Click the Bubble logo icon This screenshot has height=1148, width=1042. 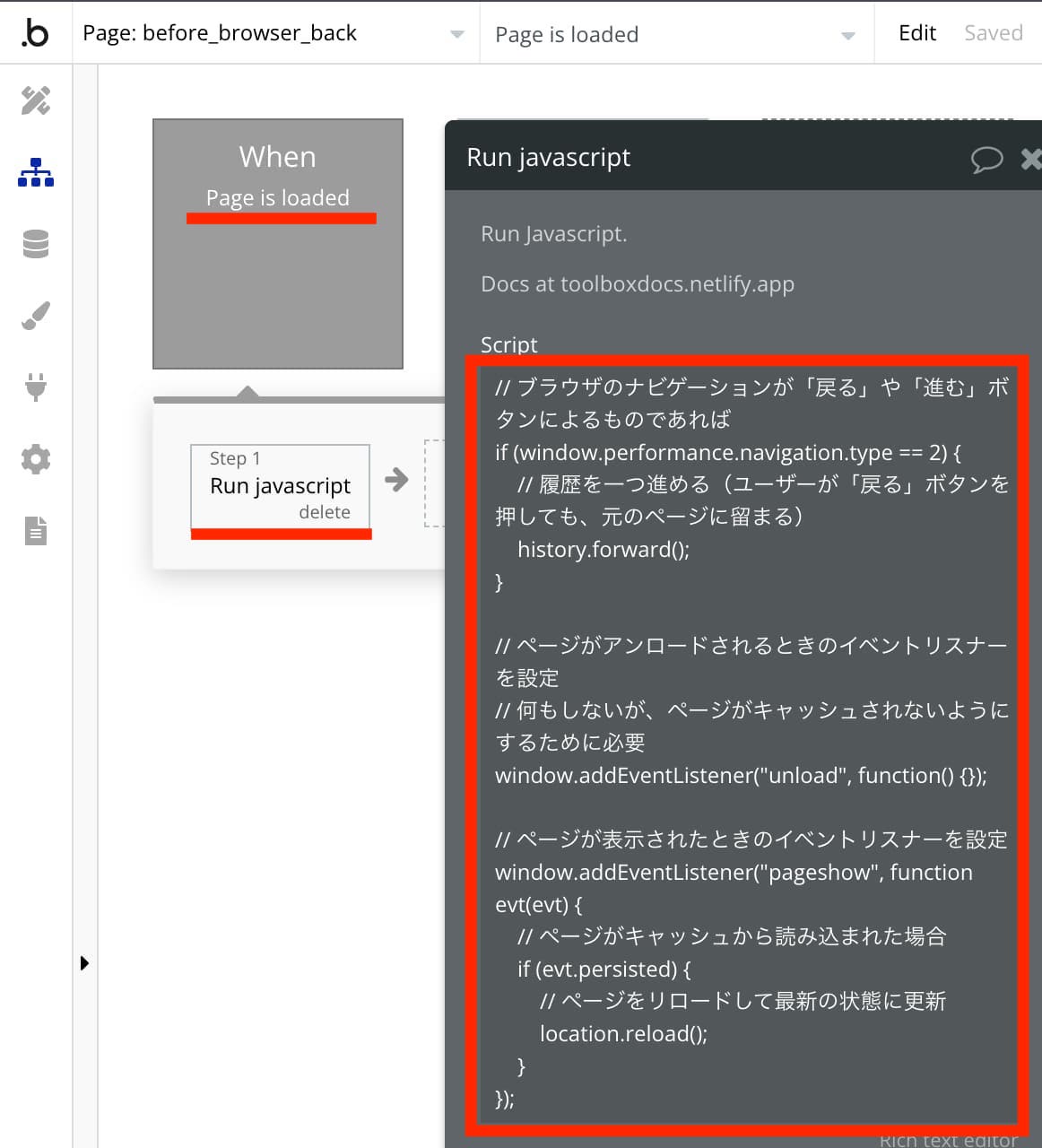[x=35, y=33]
